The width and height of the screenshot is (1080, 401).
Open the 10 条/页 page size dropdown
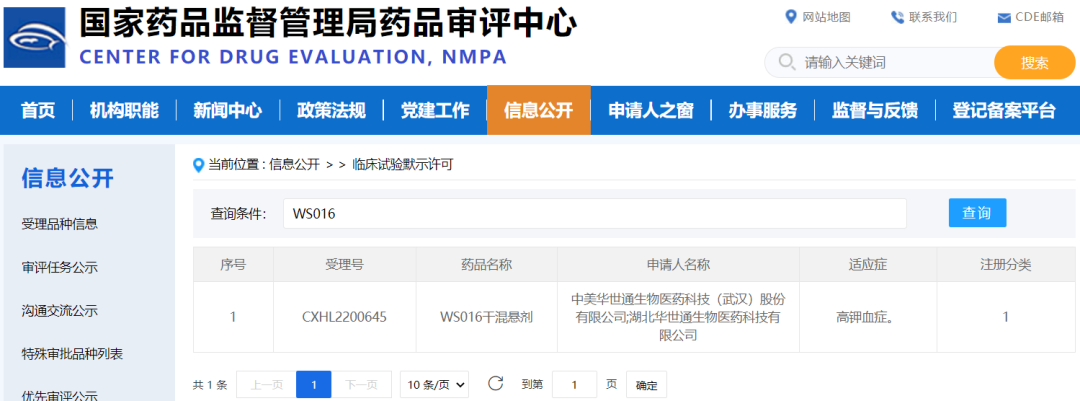[435, 384]
